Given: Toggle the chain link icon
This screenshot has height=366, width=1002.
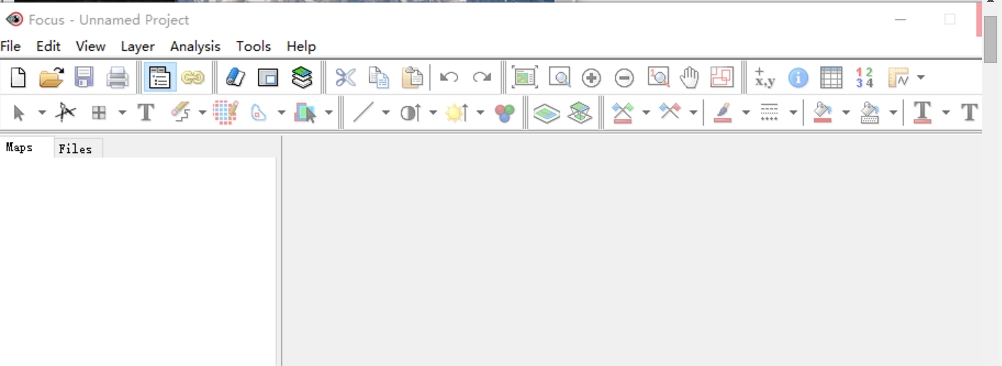Looking at the screenshot, I should click(192, 78).
